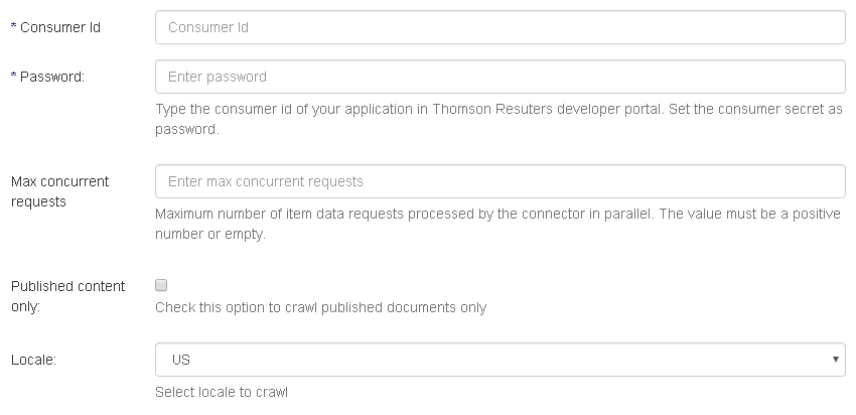Image resolution: width=856 pixels, height=415 pixels.
Task: Click the required asterisk beside Consumer Id
Action: pyautogui.click(x=13, y=27)
